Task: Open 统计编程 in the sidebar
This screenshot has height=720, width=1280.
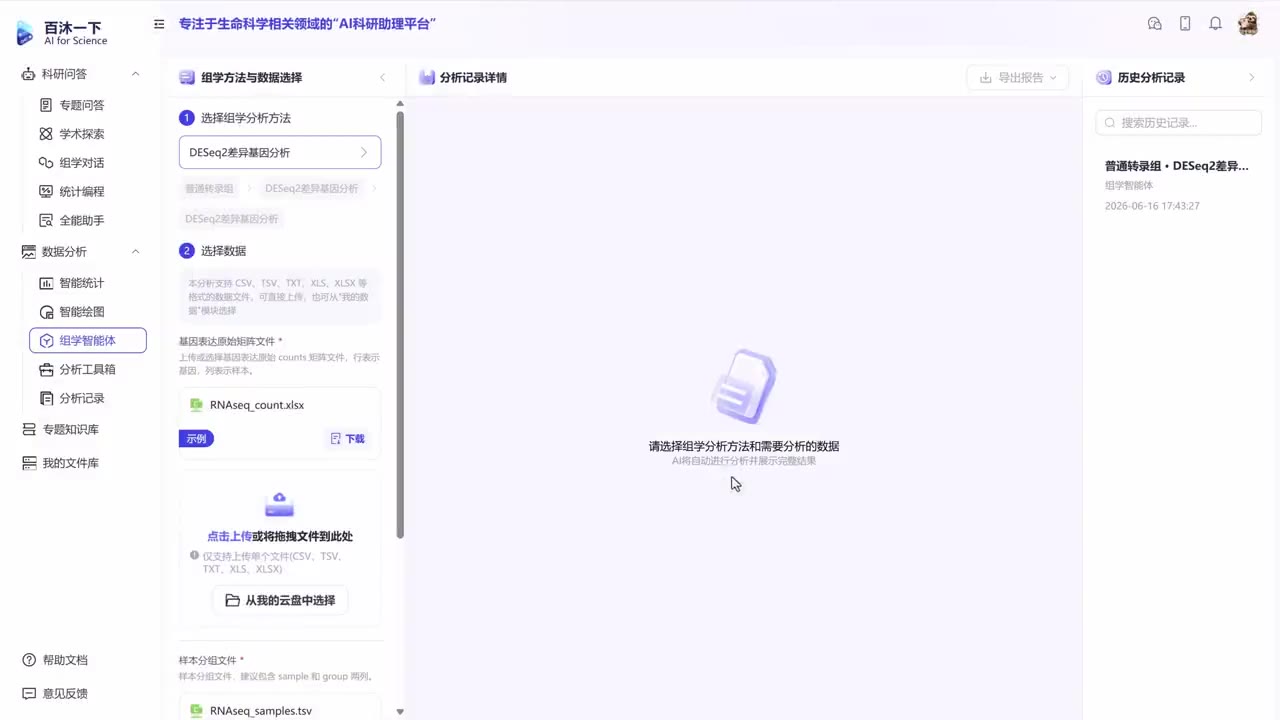Action: pyautogui.click(x=82, y=192)
